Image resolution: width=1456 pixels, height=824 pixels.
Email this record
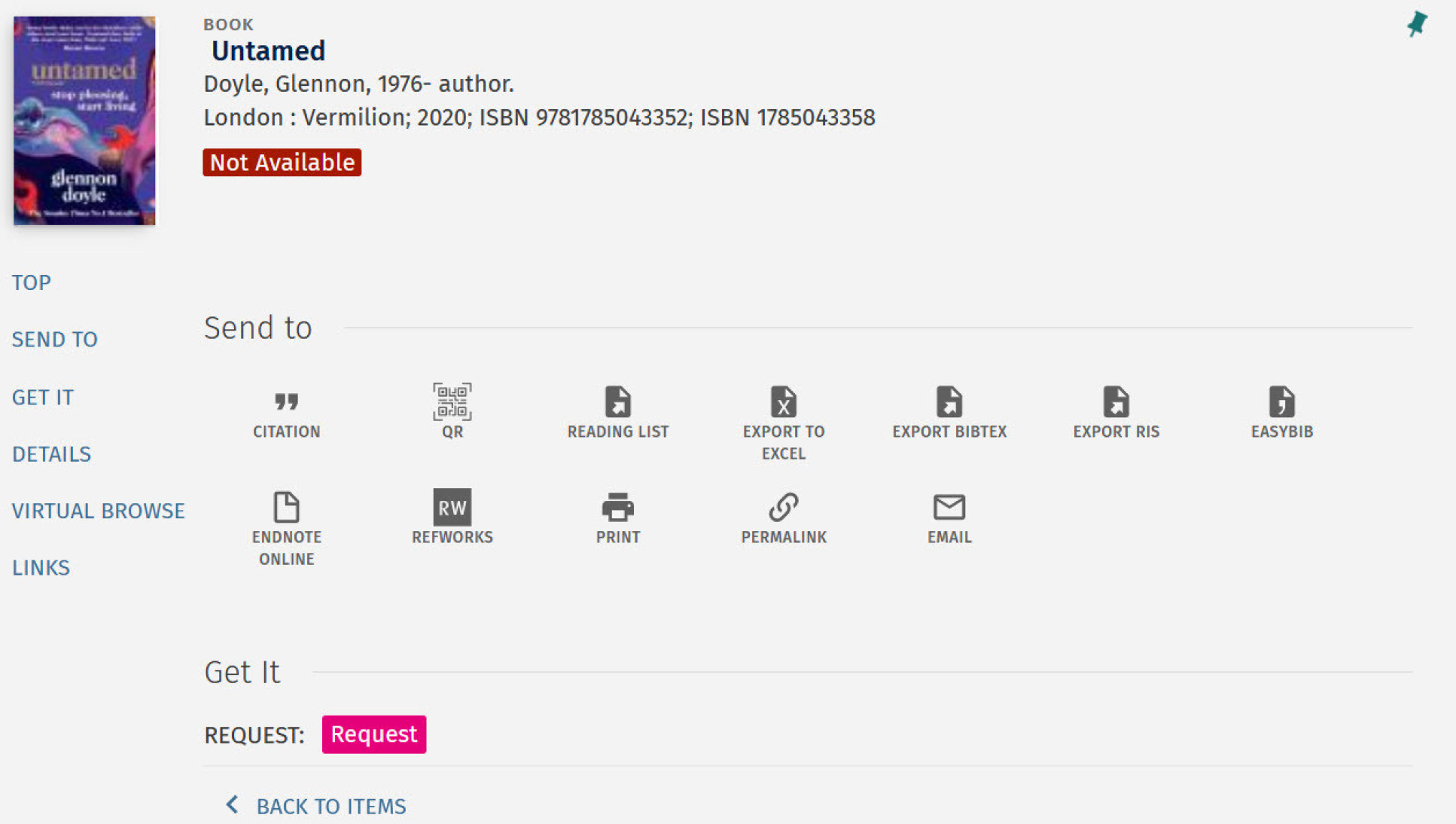point(949,517)
